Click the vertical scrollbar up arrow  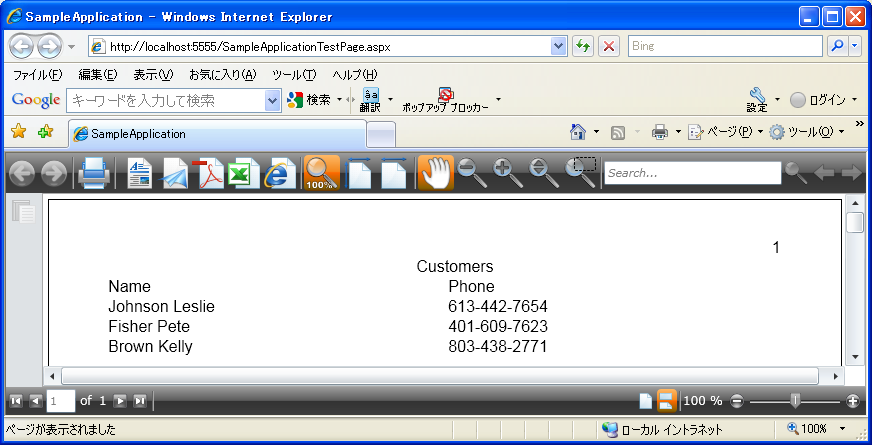pyautogui.click(x=855, y=203)
